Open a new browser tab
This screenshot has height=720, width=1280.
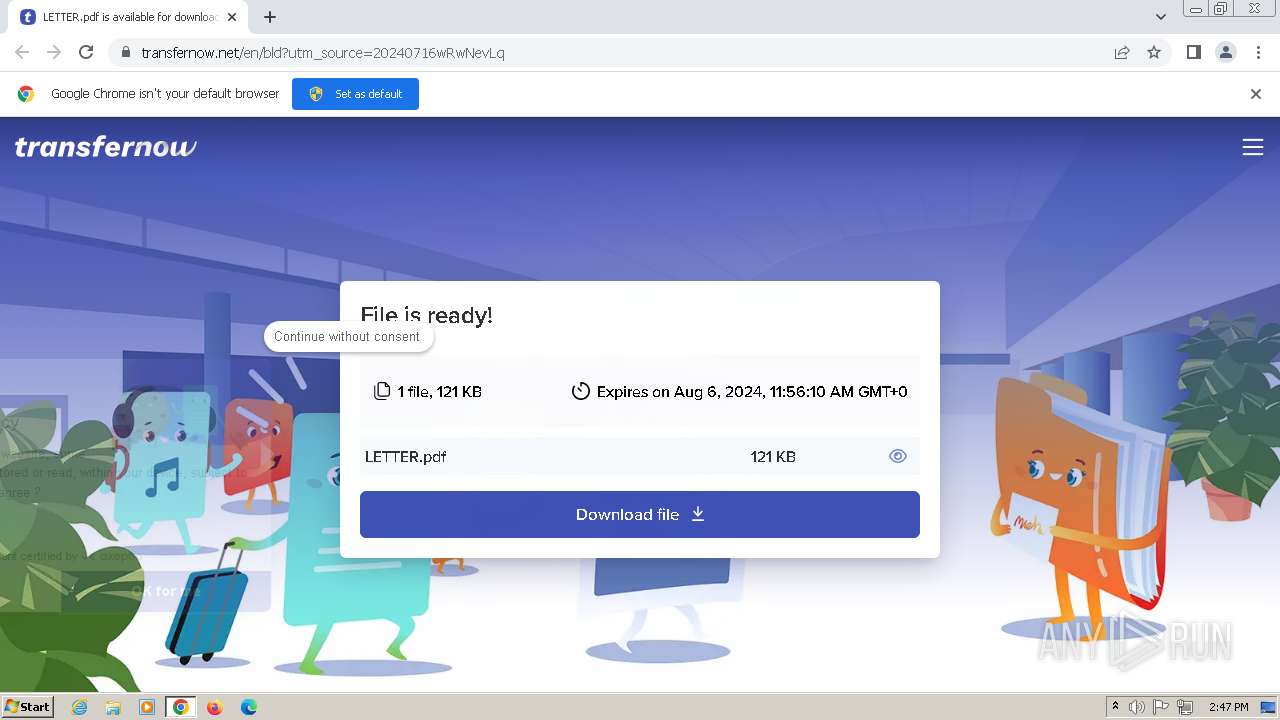[x=270, y=17]
